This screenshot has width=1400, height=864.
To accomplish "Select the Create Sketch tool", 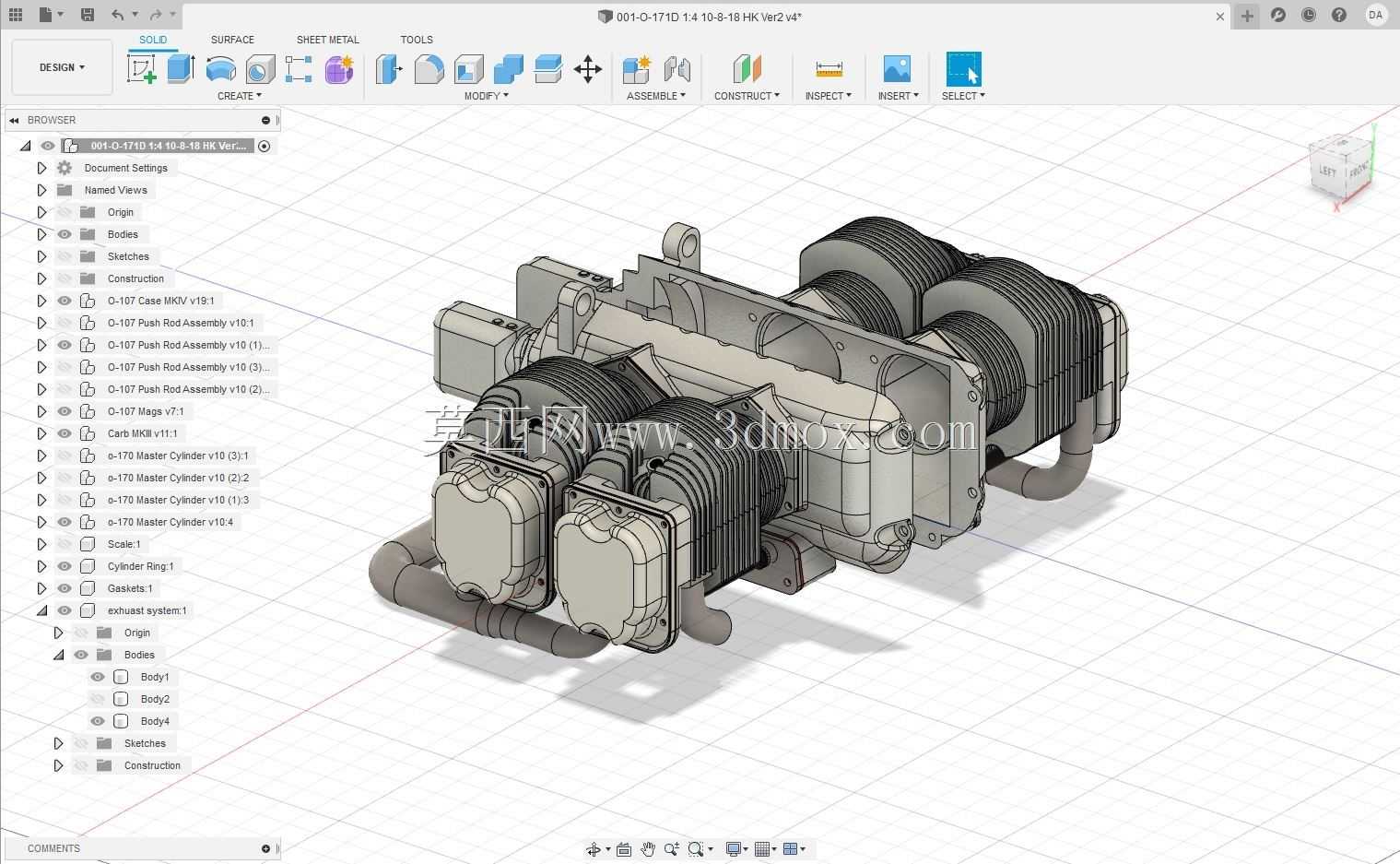I will coord(141,69).
